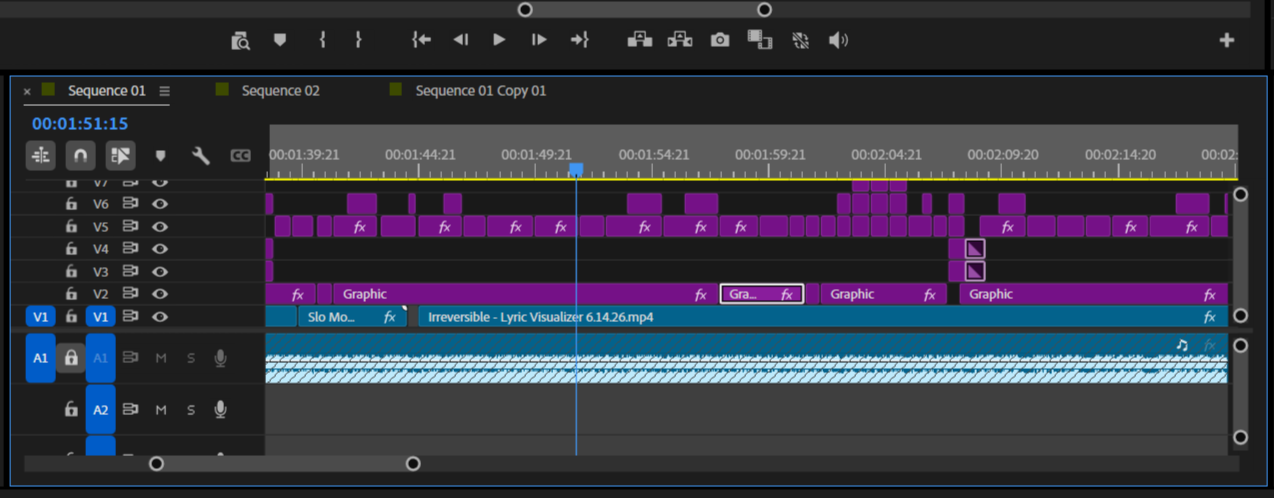The height and width of the screenshot is (498, 1274).
Task: Click the Extract button
Action: point(680,40)
